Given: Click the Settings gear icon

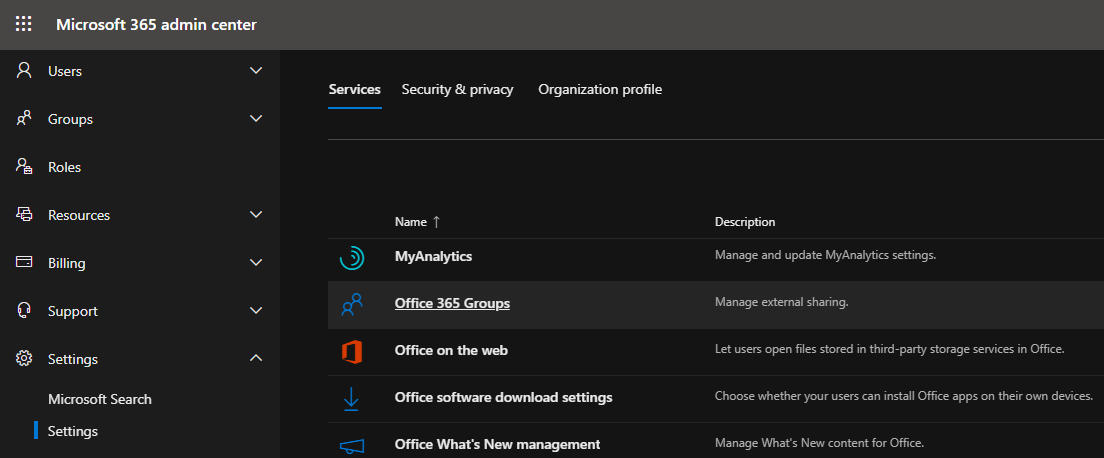Looking at the screenshot, I should point(24,358).
